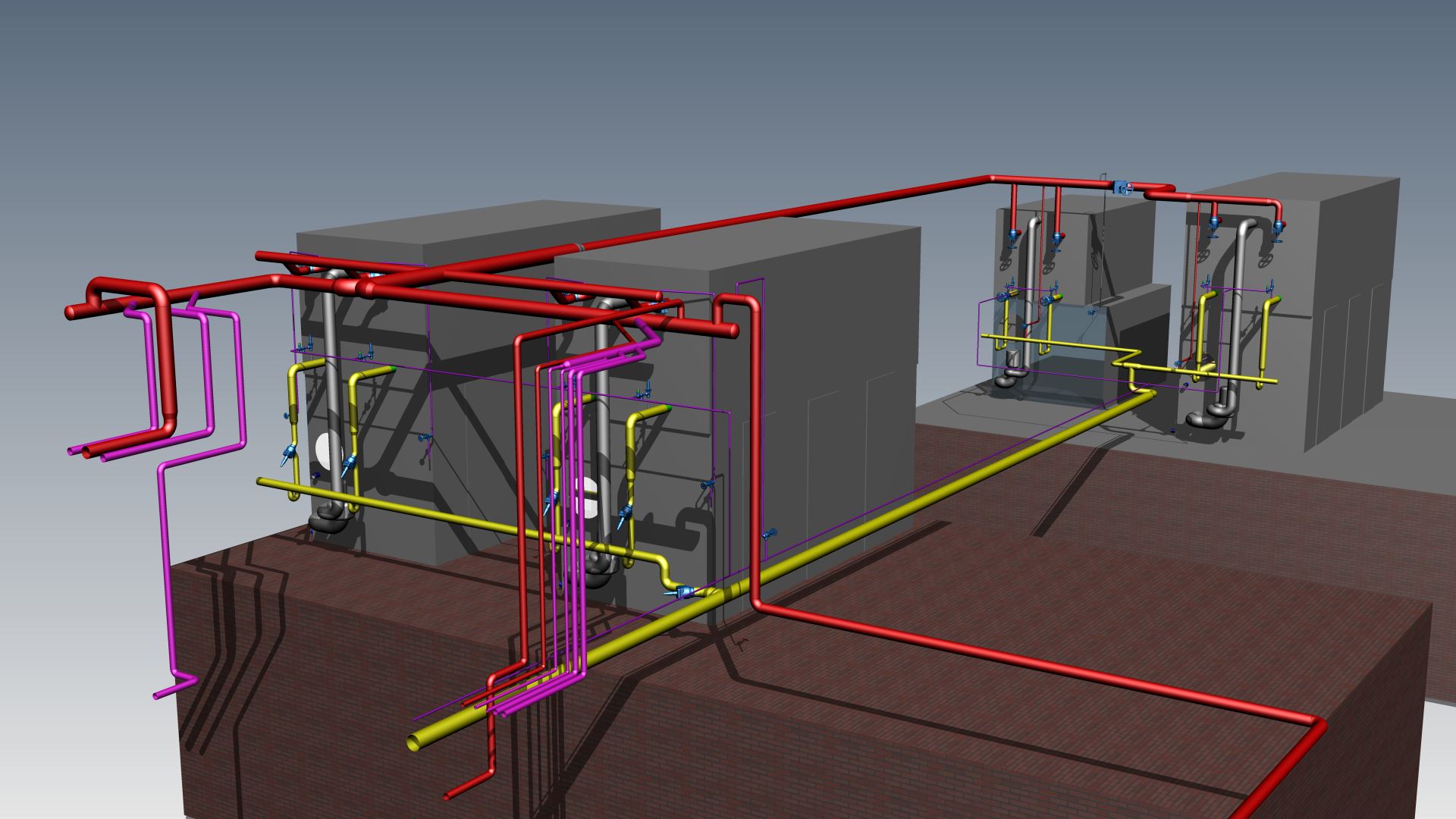Click the blue valve on yellow pipe near roof edge
The image size is (1456, 819).
pyautogui.click(x=682, y=592)
